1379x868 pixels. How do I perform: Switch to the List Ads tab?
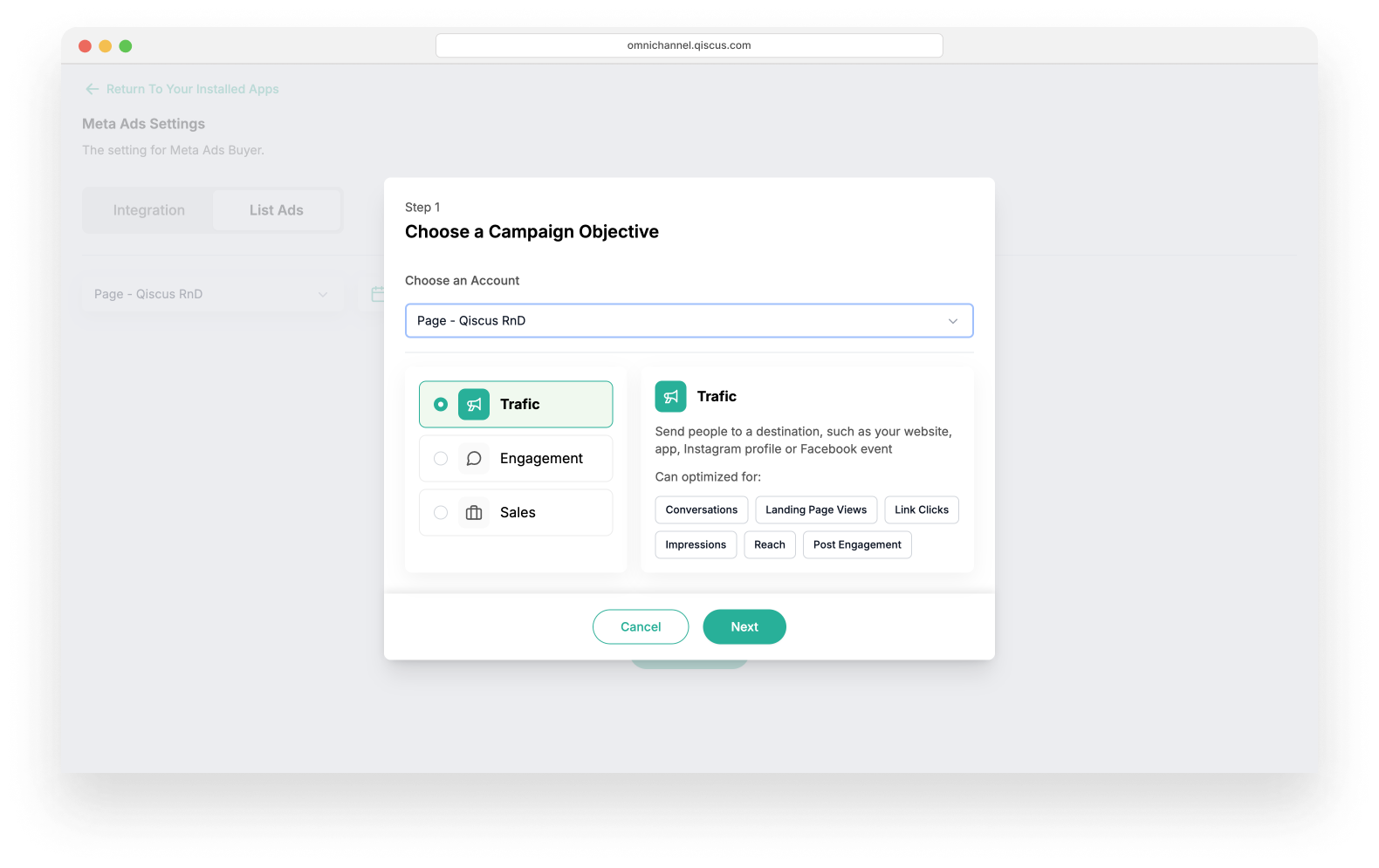tap(277, 210)
